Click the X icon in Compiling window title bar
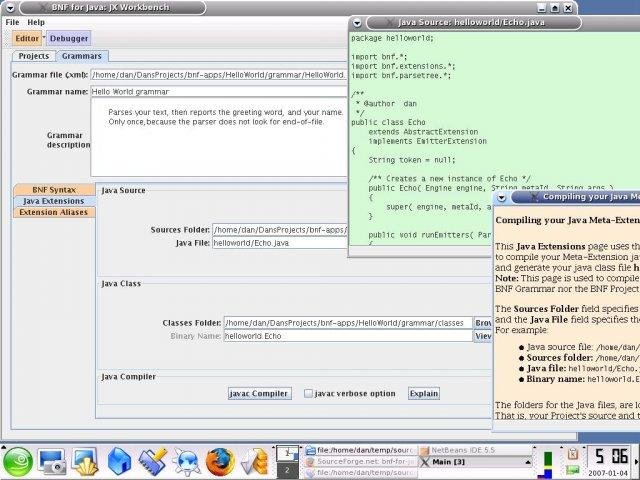The image size is (640, 480). pyautogui.click(x=534, y=197)
